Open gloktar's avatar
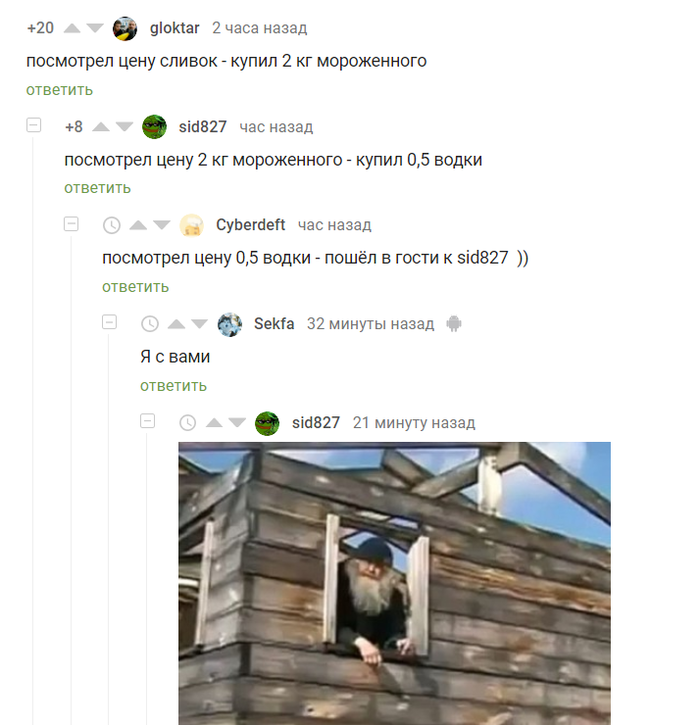 [125, 29]
